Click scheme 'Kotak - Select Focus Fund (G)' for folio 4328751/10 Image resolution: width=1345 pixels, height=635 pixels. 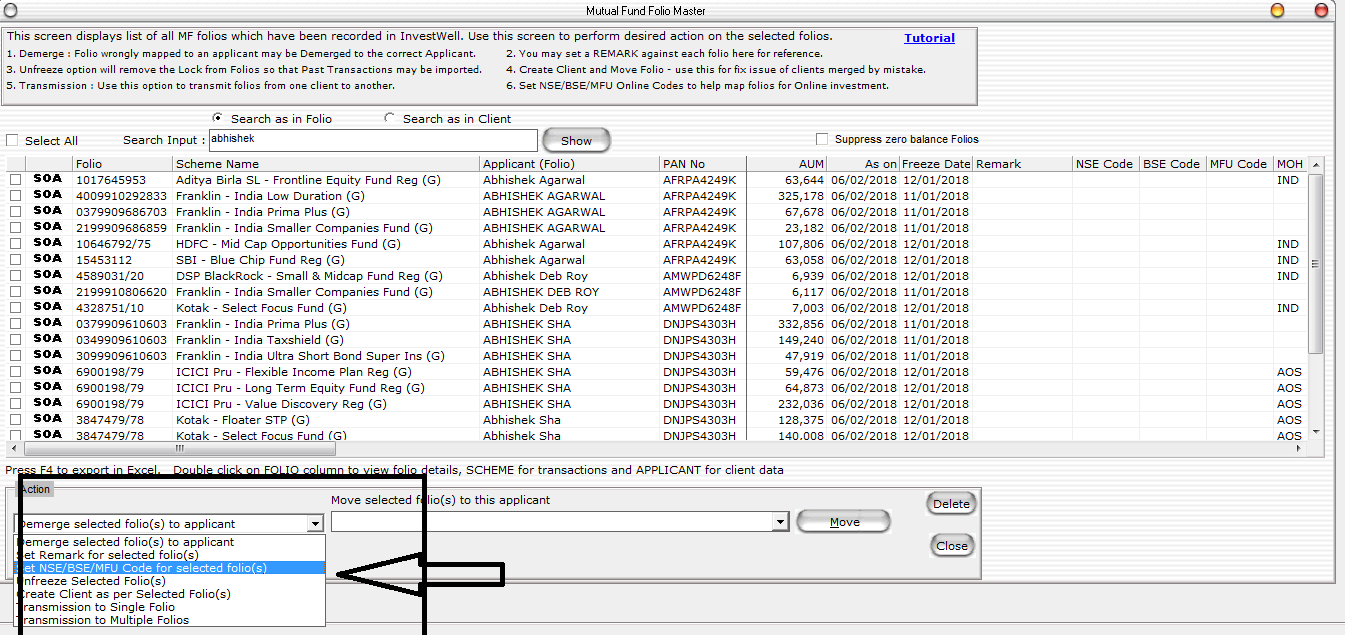pyautogui.click(x=260, y=308)
